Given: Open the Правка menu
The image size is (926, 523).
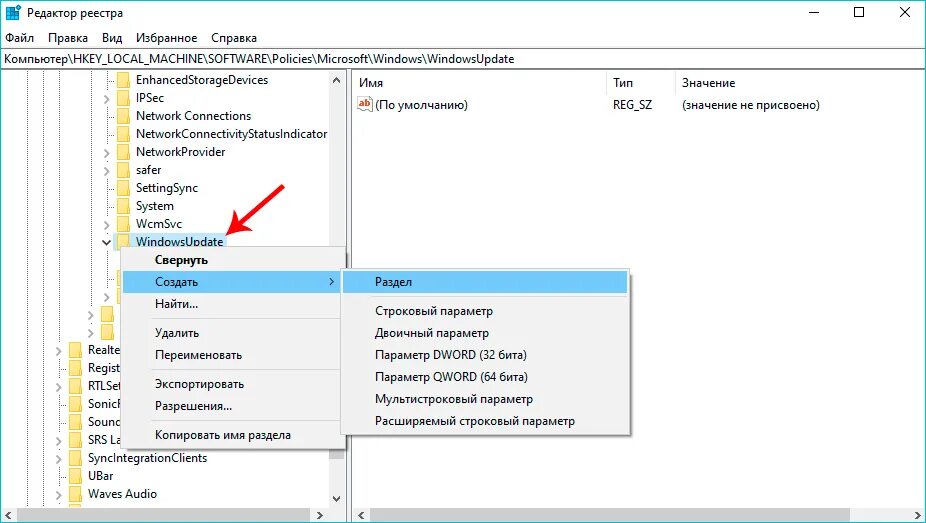Looking at the screenshot, I should pos(68,38).
